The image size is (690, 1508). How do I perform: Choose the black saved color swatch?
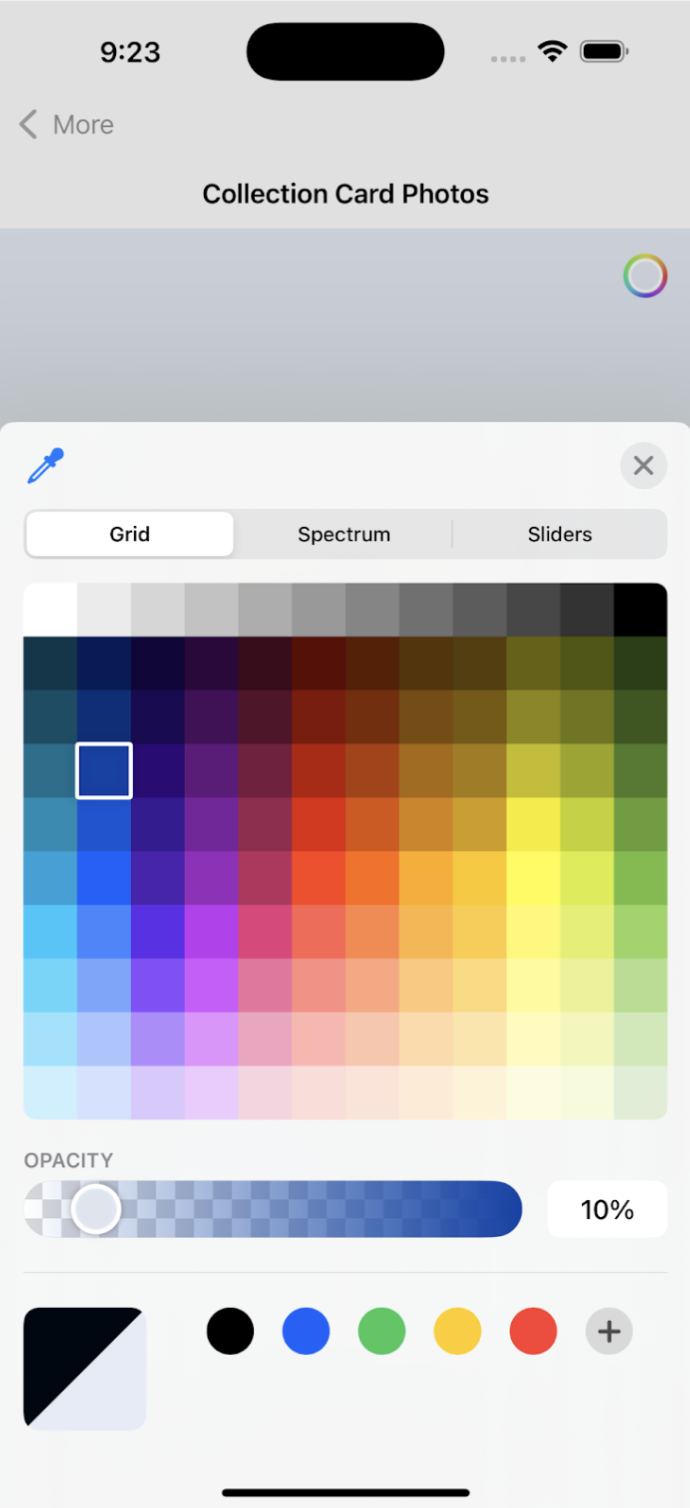[230, 1332]
